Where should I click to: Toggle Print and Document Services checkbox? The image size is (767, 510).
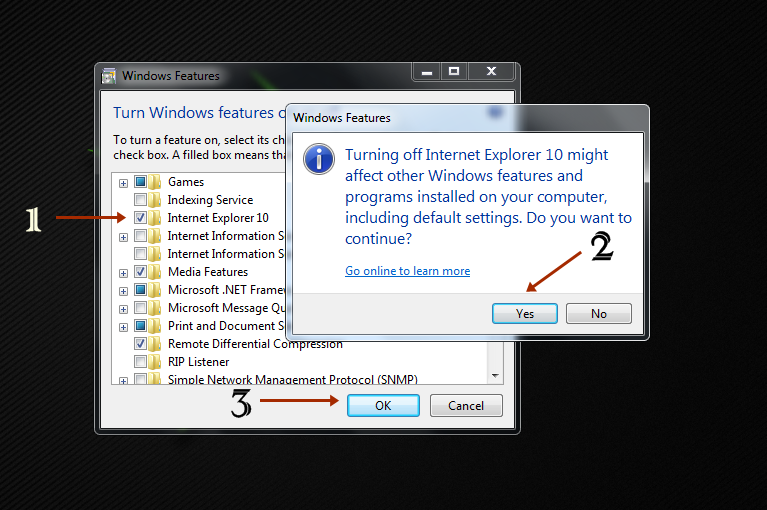(x=140, y=325)
